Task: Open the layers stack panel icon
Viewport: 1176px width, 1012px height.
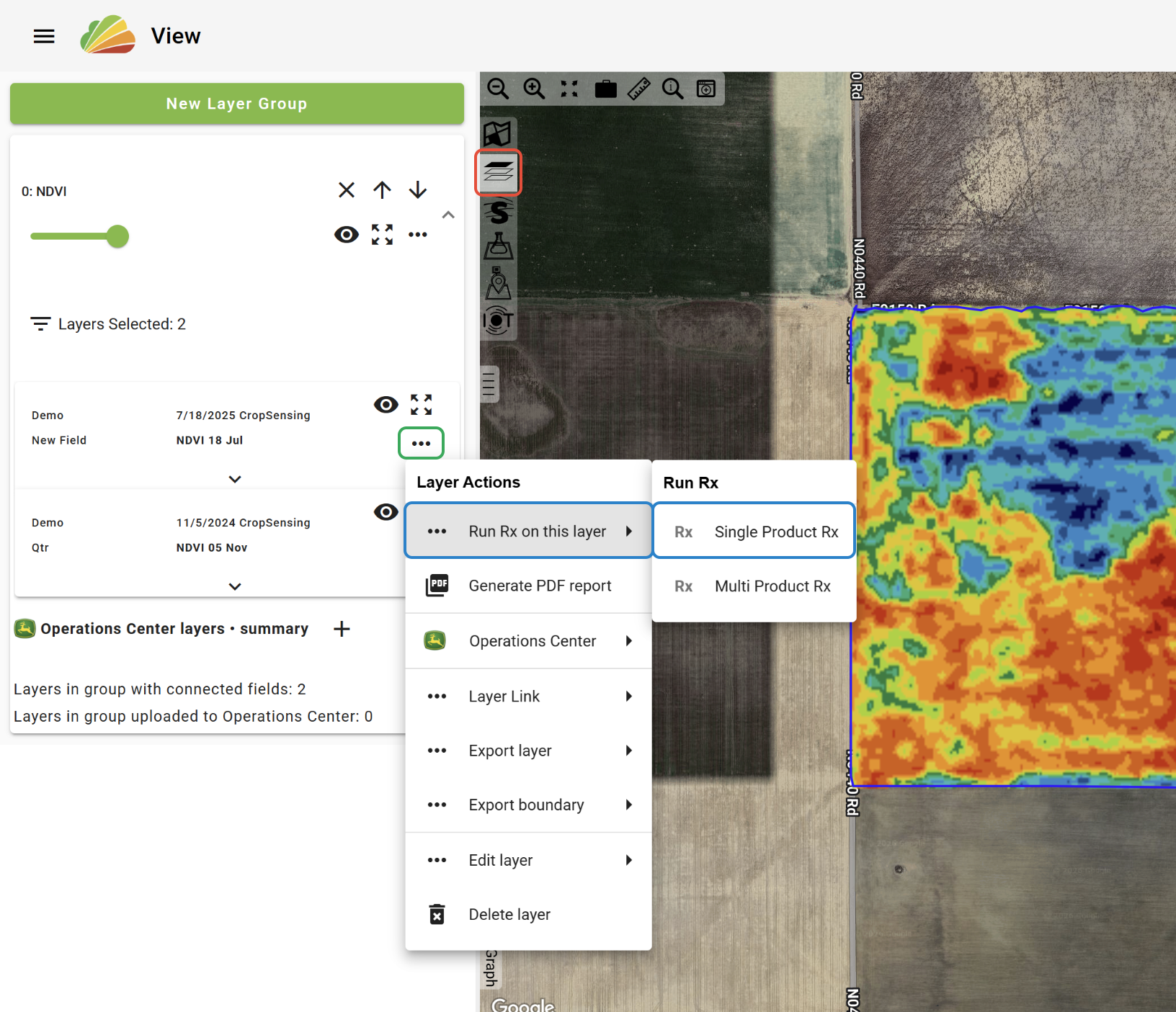Action: [498, 173]
